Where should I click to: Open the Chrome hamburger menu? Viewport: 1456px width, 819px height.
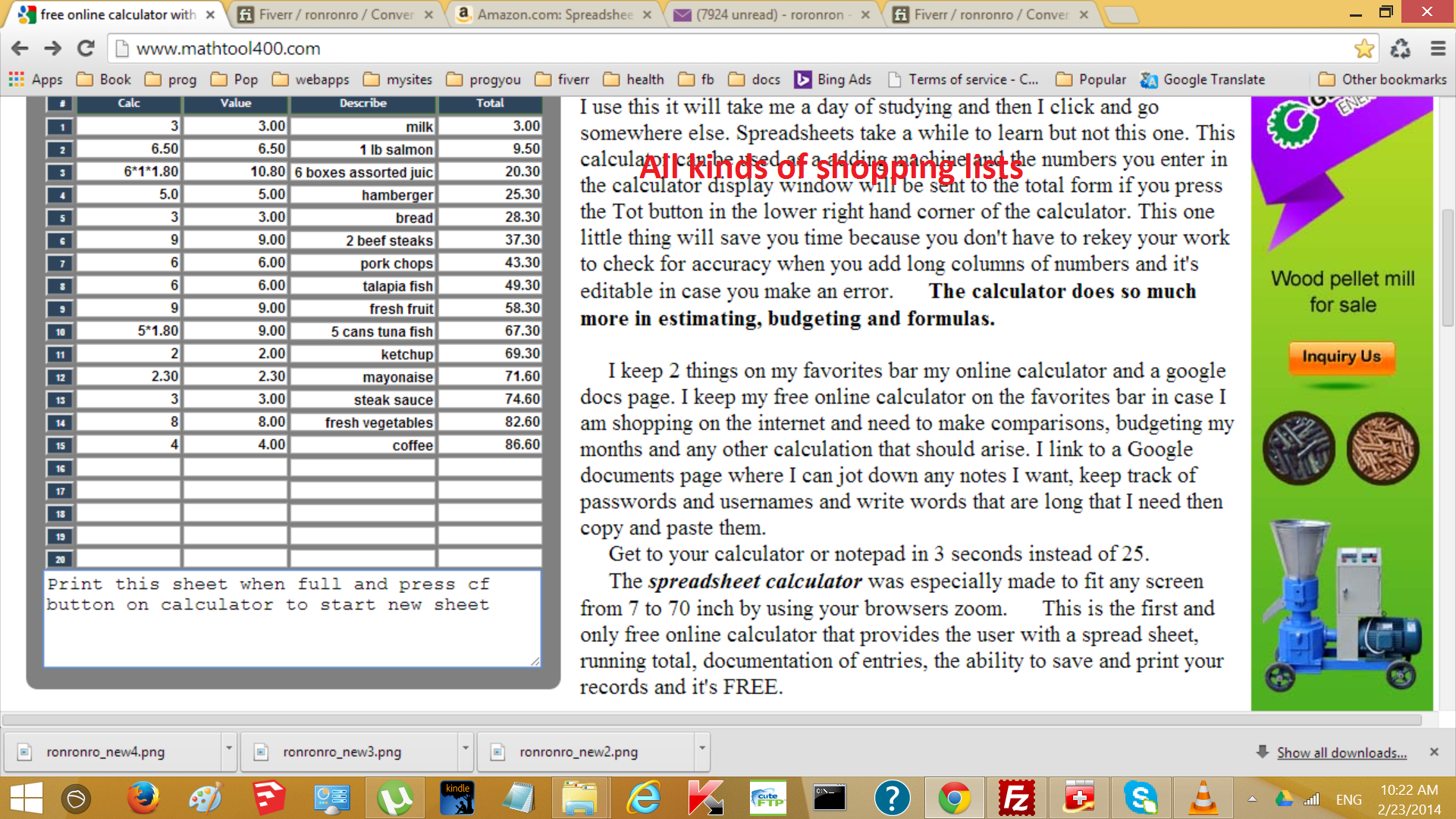(x=1437, y=49)
